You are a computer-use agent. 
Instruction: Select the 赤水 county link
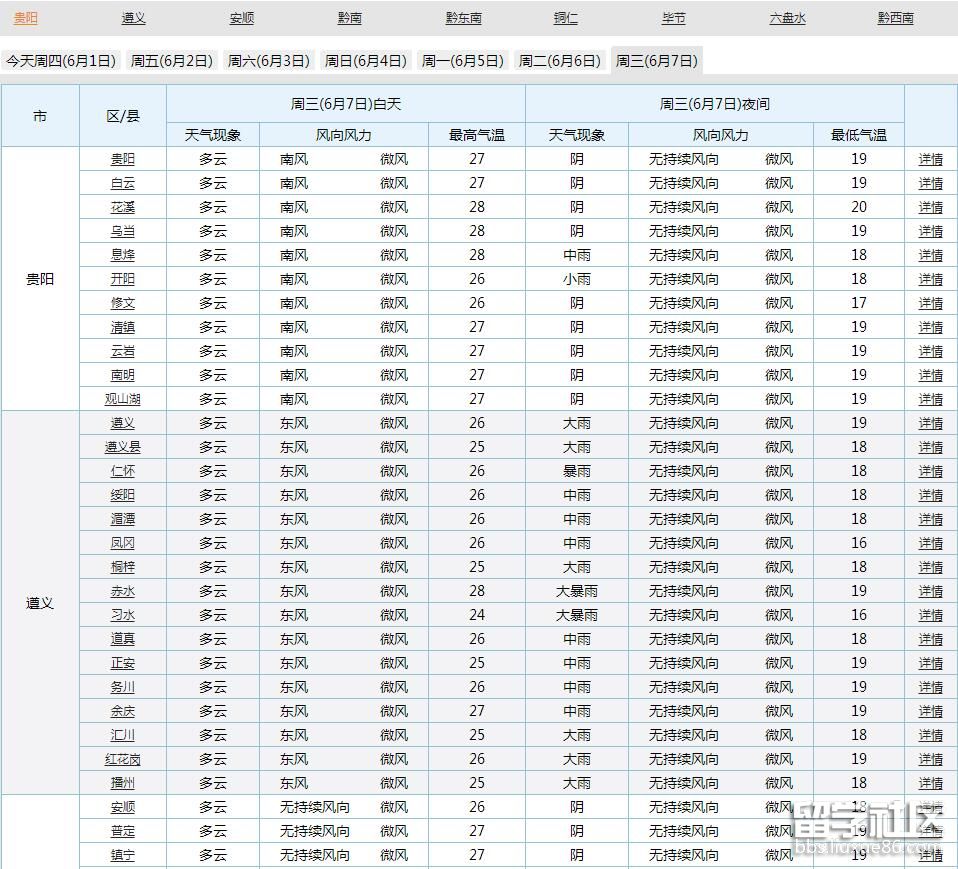[x=122, y=591]
